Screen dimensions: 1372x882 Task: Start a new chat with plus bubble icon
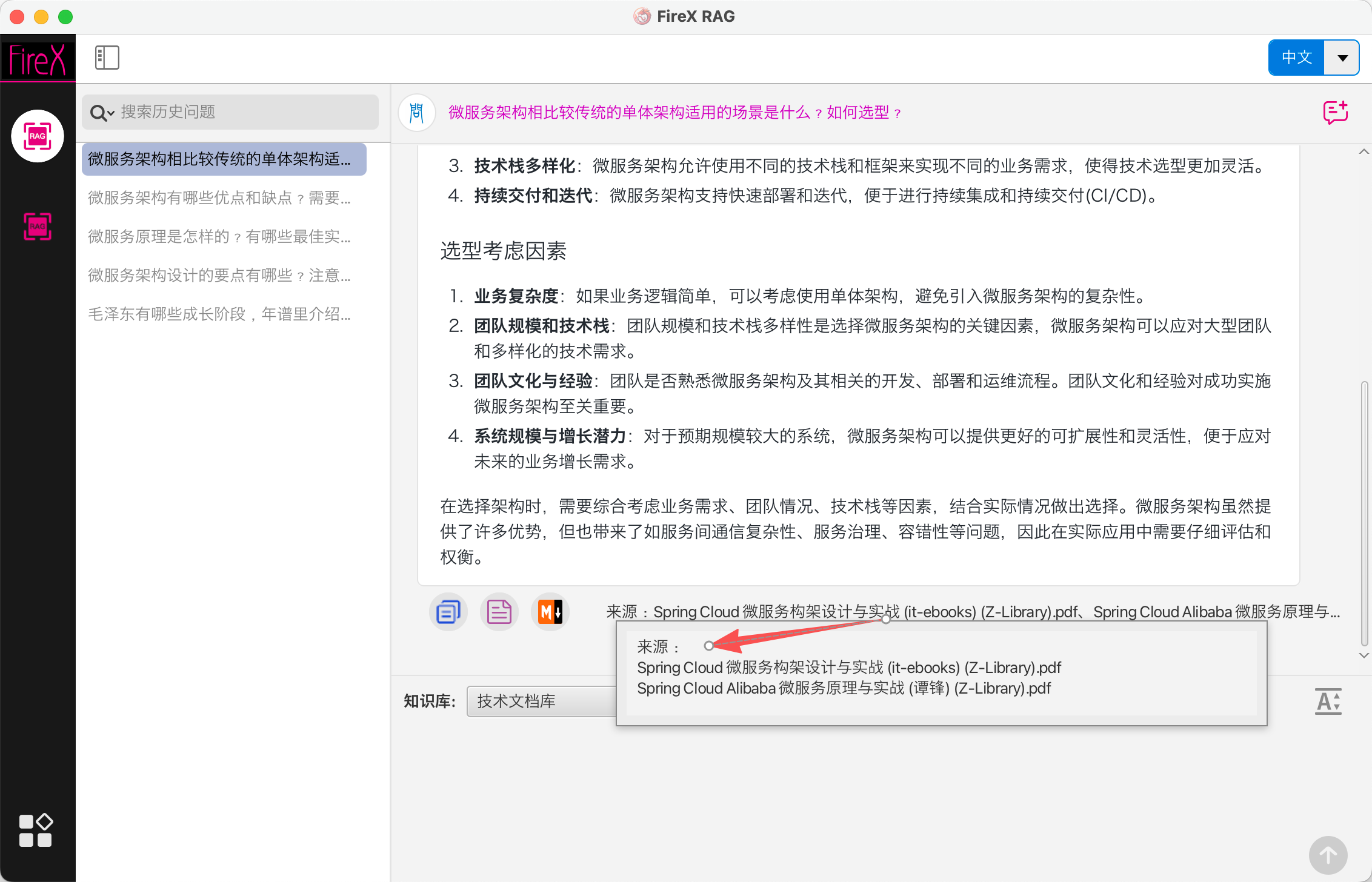click(x=1335, y=113)
